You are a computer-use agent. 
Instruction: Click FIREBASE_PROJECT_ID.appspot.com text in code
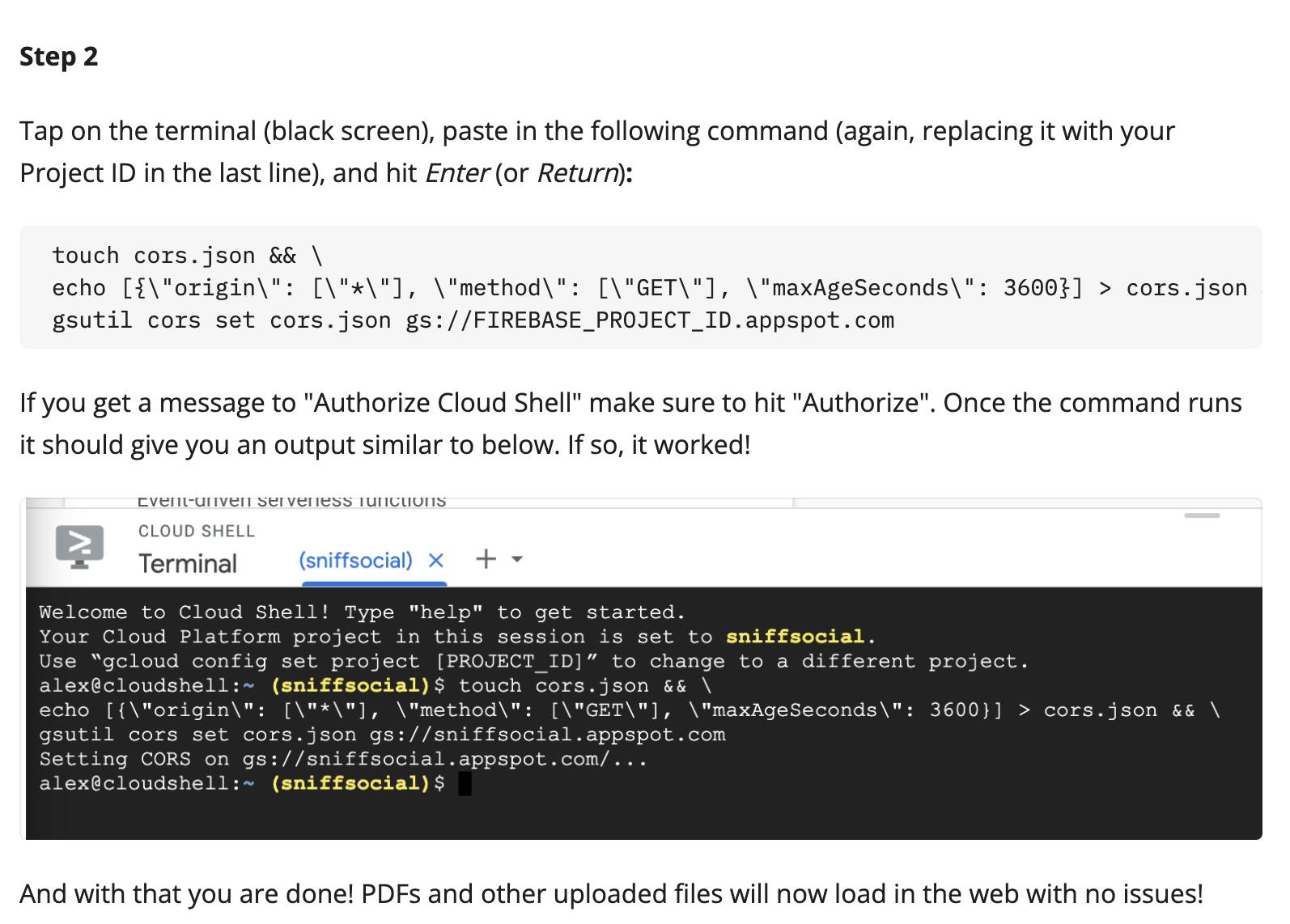pyautogui.click(x=684, y=320)
